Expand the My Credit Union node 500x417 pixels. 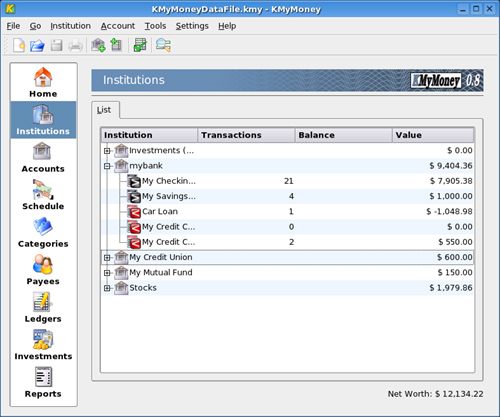[107, 258]
